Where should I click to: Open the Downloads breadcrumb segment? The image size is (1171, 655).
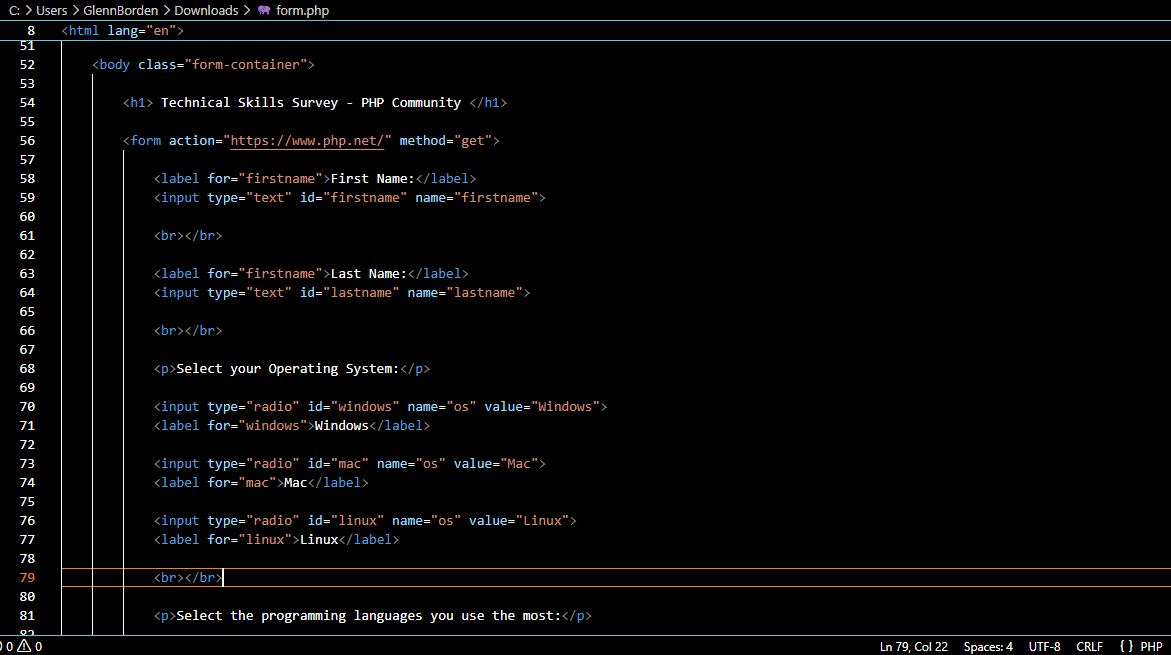click(206, 10)
